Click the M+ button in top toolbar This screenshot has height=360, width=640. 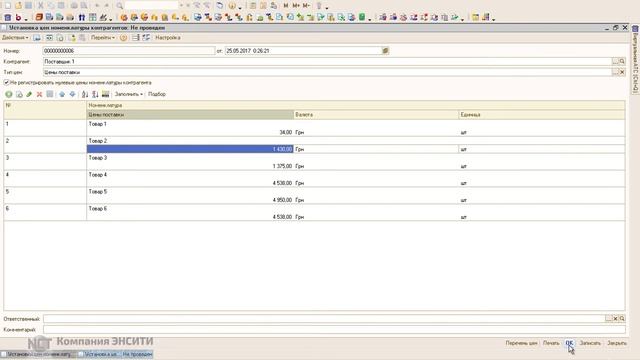click(x=296, y=6)
